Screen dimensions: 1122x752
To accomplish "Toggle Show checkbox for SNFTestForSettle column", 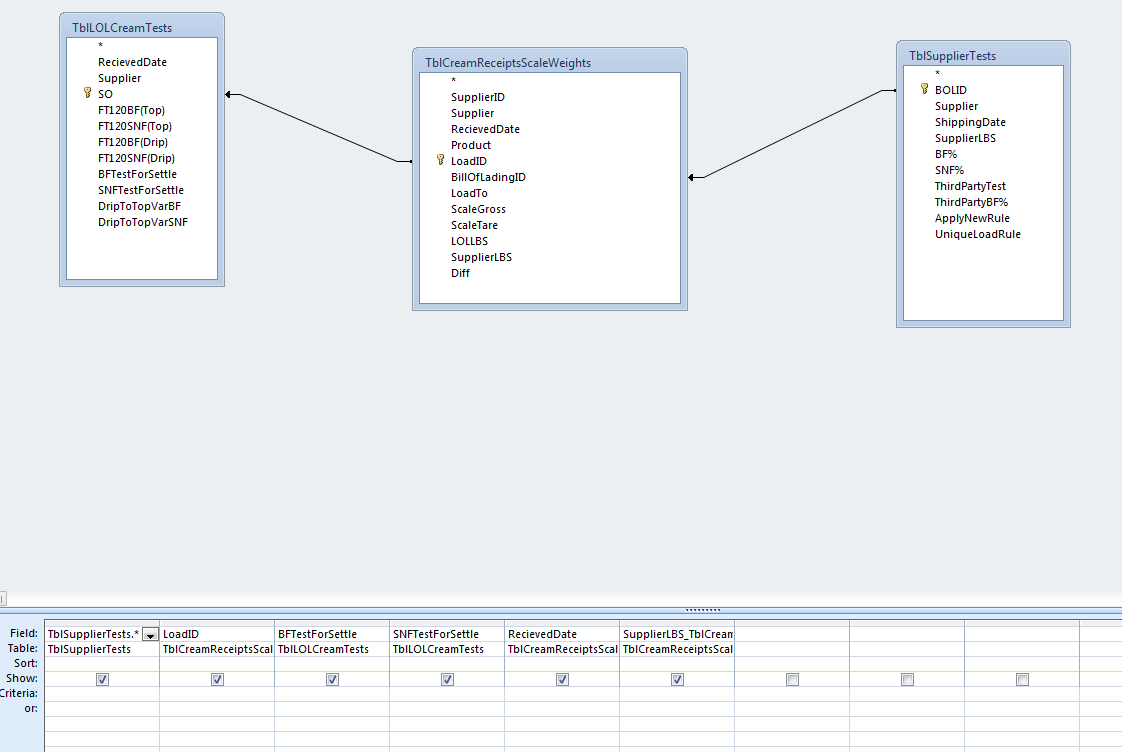I will pos(447,679).
